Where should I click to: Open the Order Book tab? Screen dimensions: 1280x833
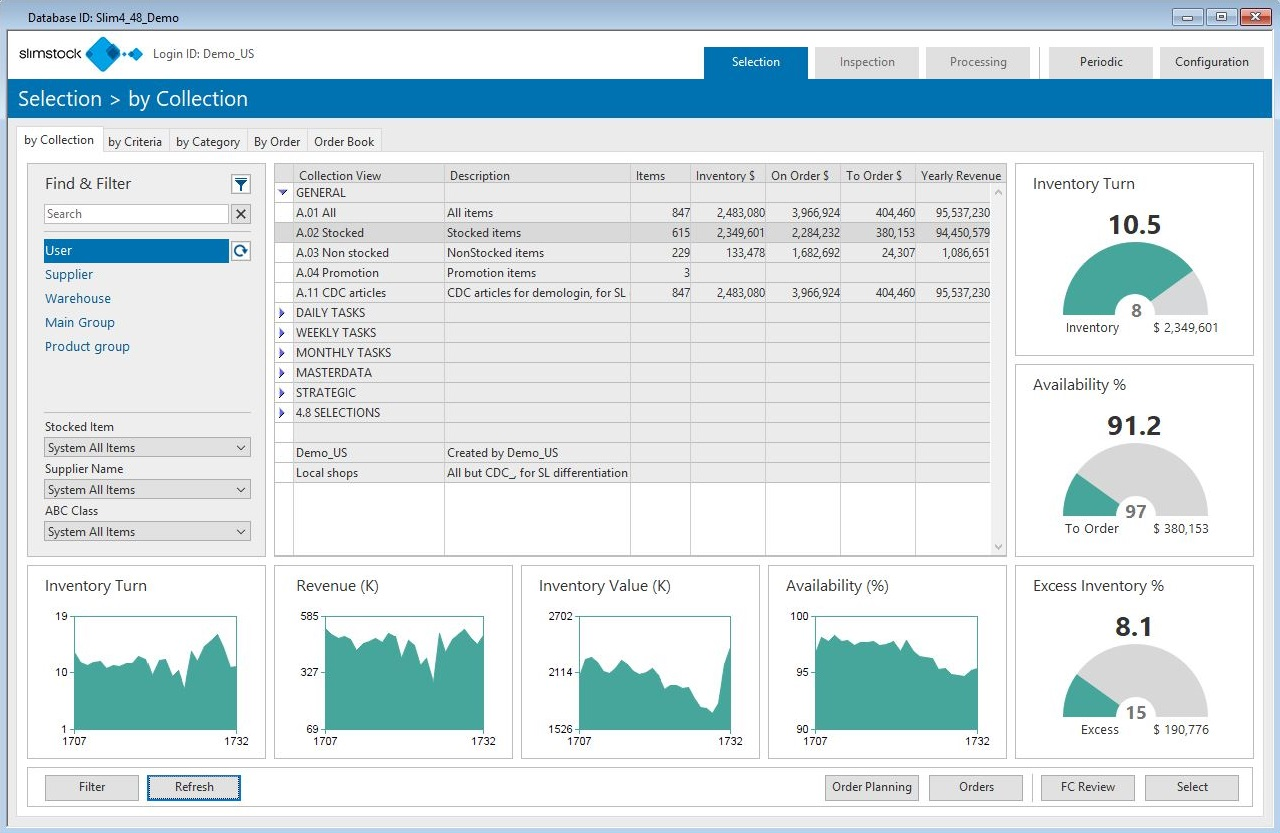[x=344, y=142]
